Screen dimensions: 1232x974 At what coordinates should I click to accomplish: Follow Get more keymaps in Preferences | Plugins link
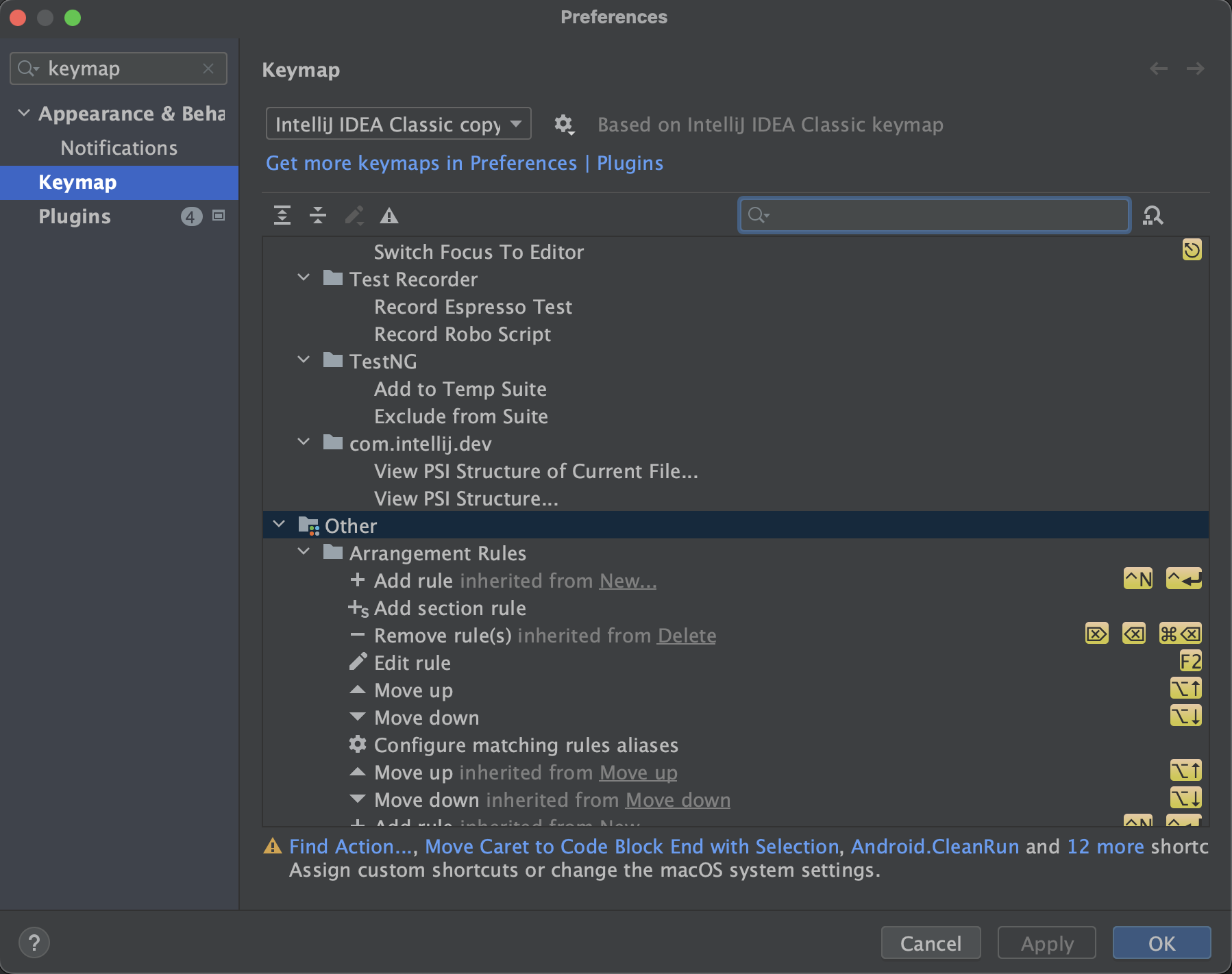point(465,163)
